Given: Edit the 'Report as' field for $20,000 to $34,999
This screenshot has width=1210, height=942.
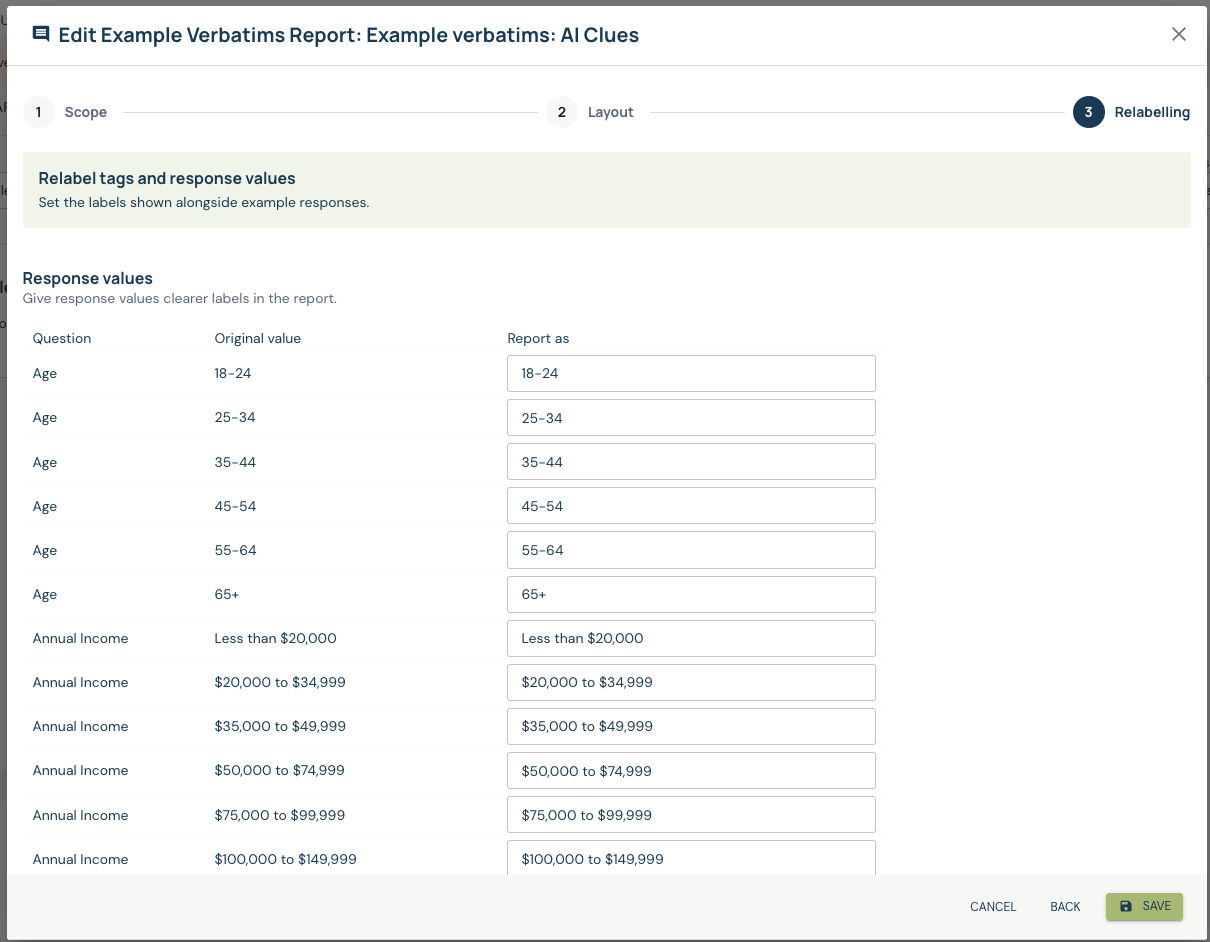Looking at the screenshot, I should point(691,682).
